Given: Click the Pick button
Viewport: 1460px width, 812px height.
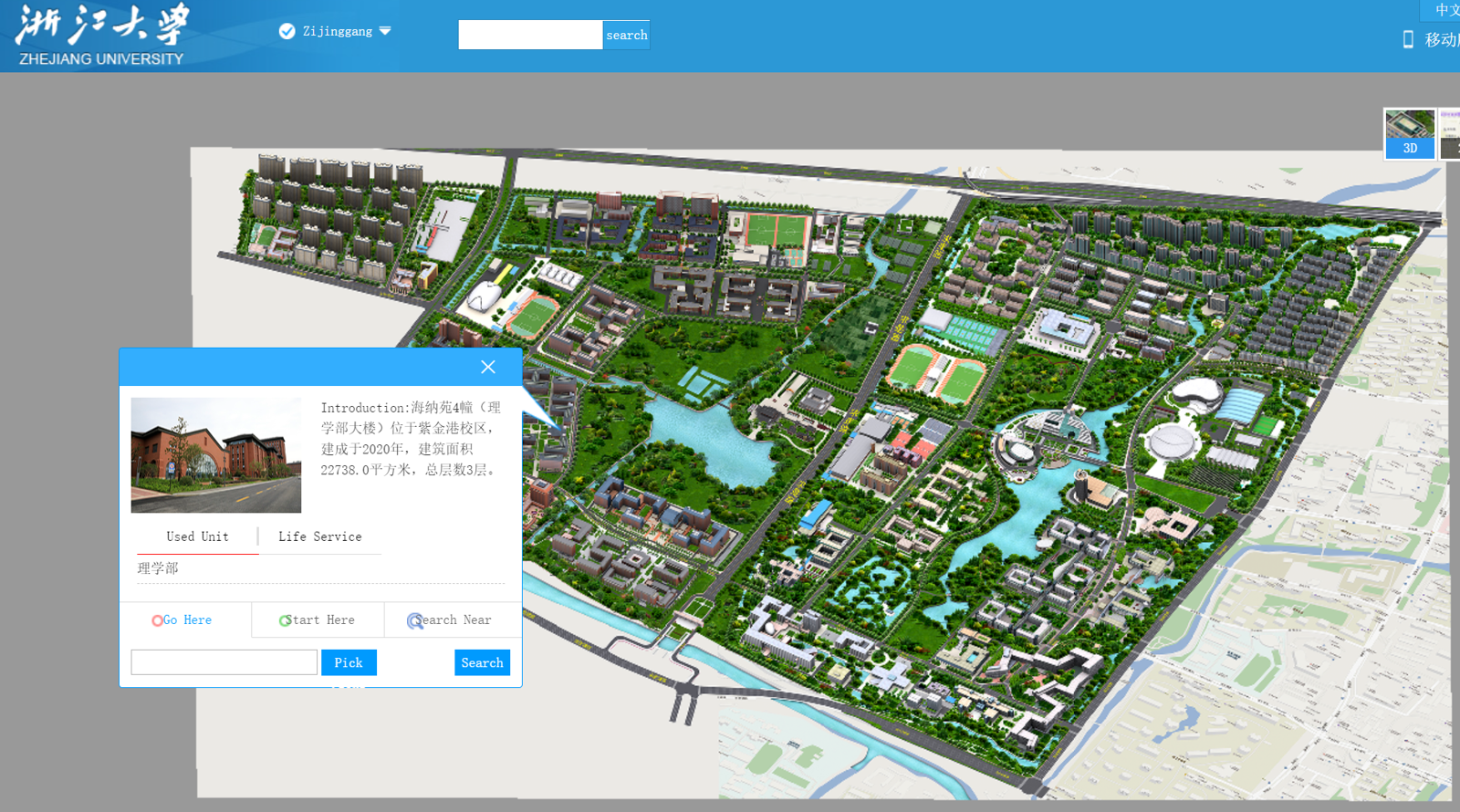Looking at the screenshot, I should [349, 662].
